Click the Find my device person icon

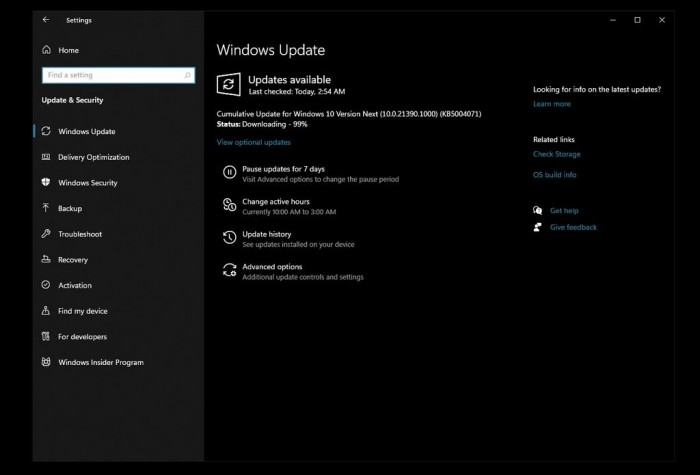coord(46,310)
